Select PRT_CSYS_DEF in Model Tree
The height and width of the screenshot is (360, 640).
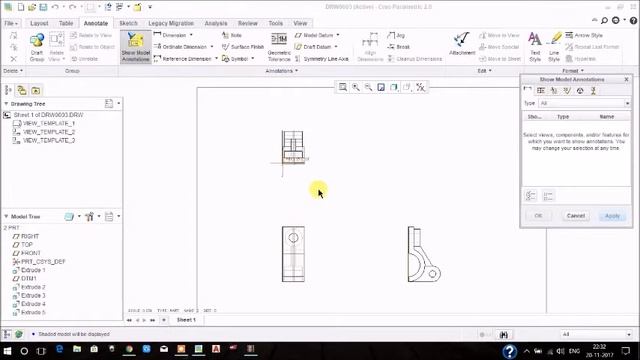[x=43, y=262]
